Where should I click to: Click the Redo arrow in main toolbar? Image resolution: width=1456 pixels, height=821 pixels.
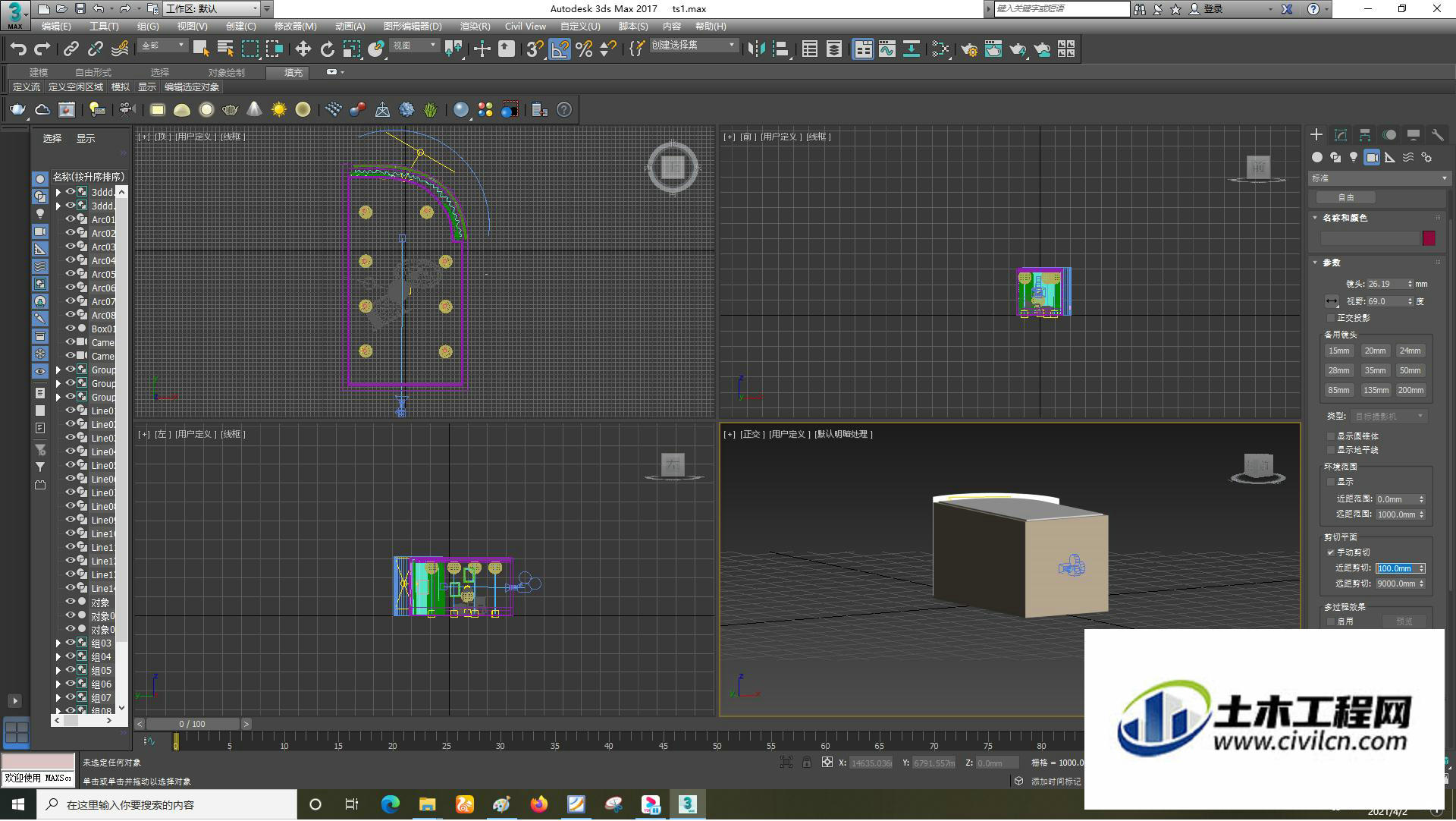pyautogui.click(x=42, y=49)
